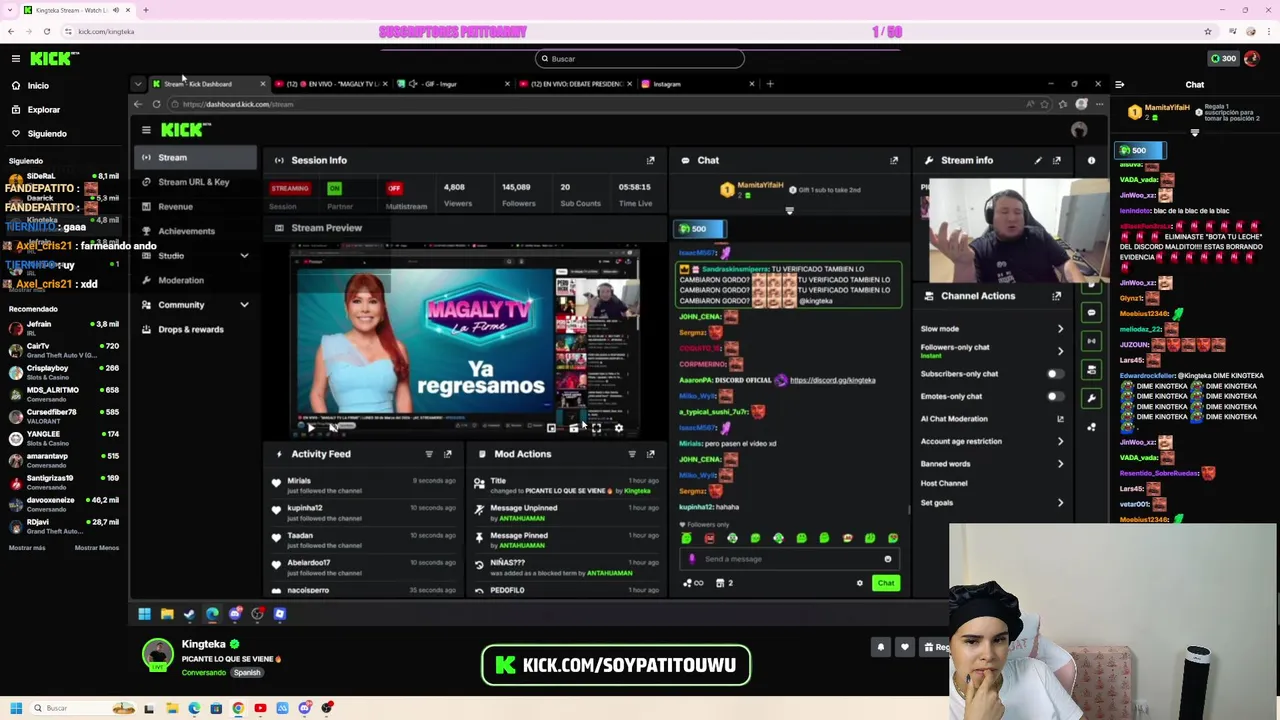Switch to the Instagram browser tab
The width and height of the screenshot is (1280, 720).
pos(697,84)
